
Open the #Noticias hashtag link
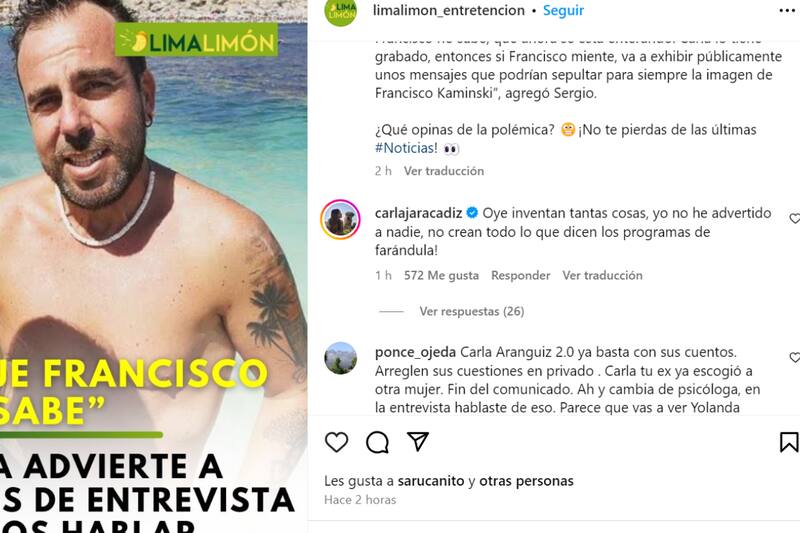pyautogui.click(x=406, y=148)
